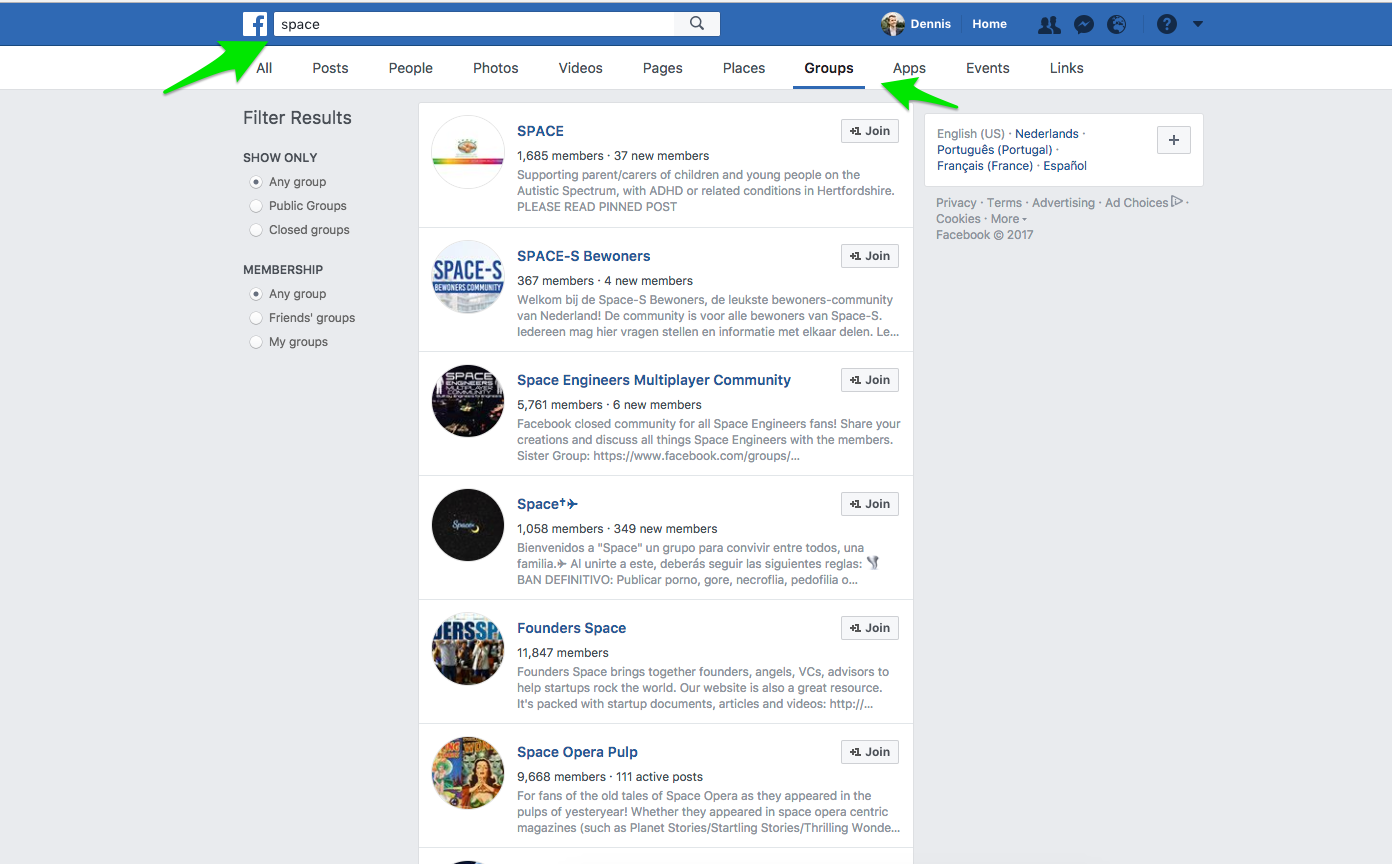Join the SPACE-S Bewoners group
Screen dimensions: 1392x864
point(870,256)
